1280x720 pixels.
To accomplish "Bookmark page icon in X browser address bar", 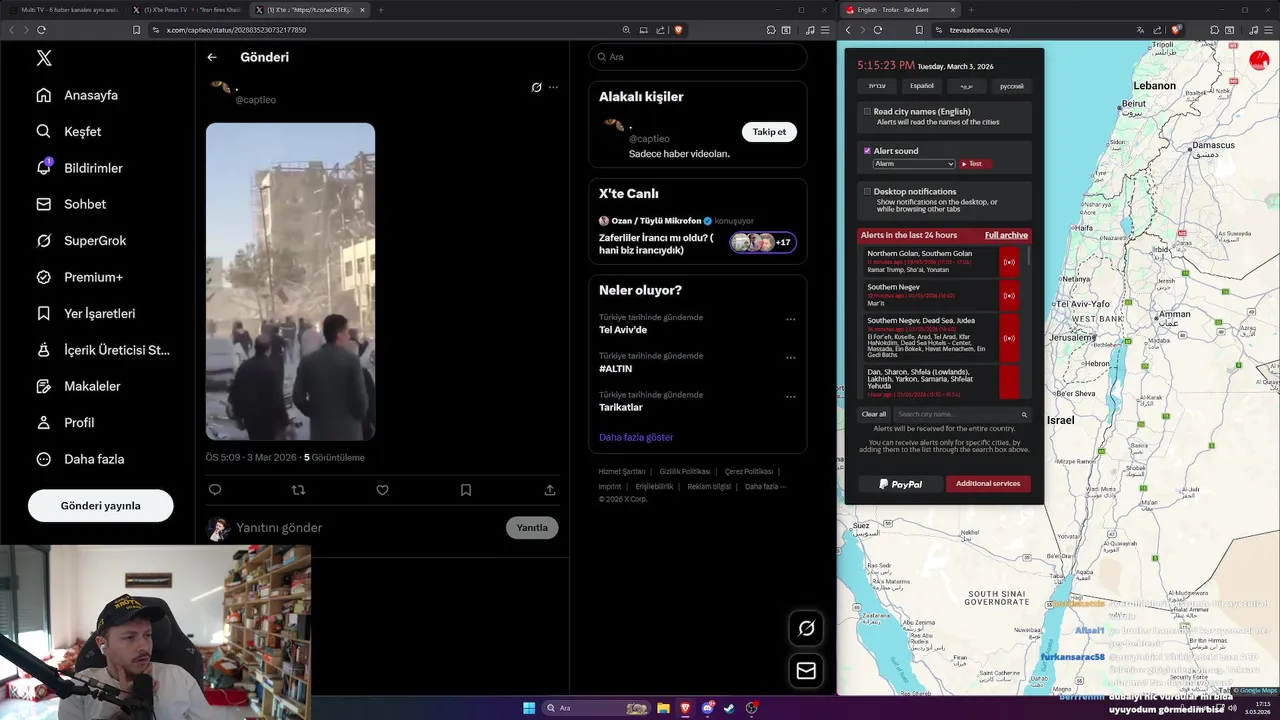I will pos(136,30).
